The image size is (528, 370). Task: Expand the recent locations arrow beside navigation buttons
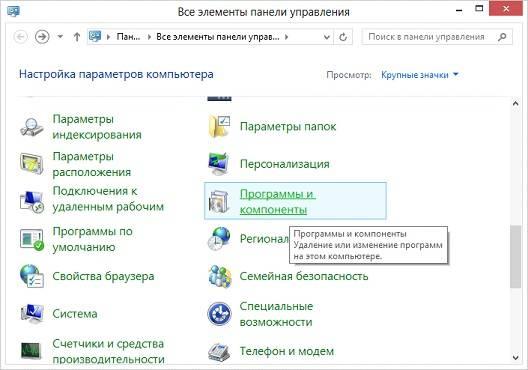pos(60,36)
